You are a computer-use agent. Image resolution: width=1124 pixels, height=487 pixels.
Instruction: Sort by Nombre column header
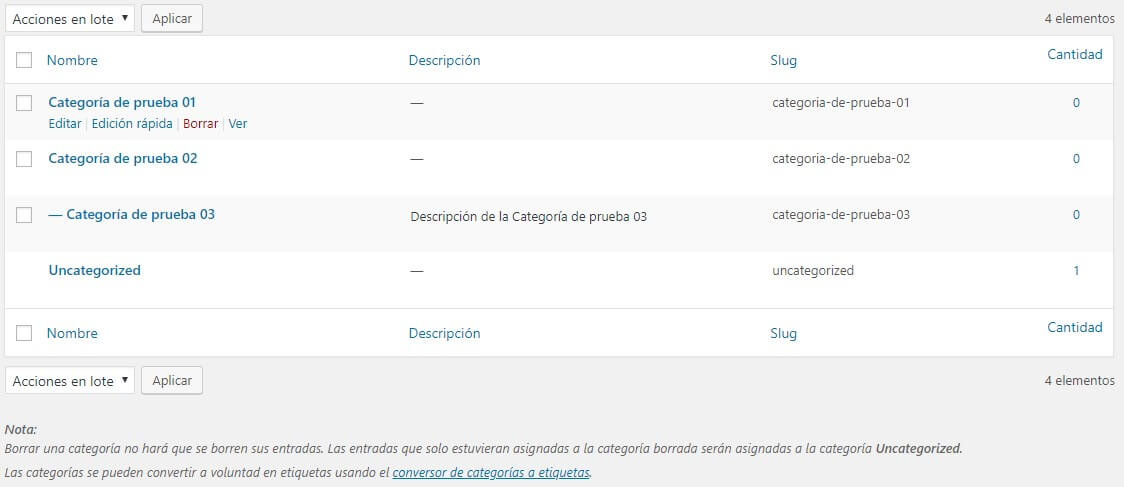72,60
